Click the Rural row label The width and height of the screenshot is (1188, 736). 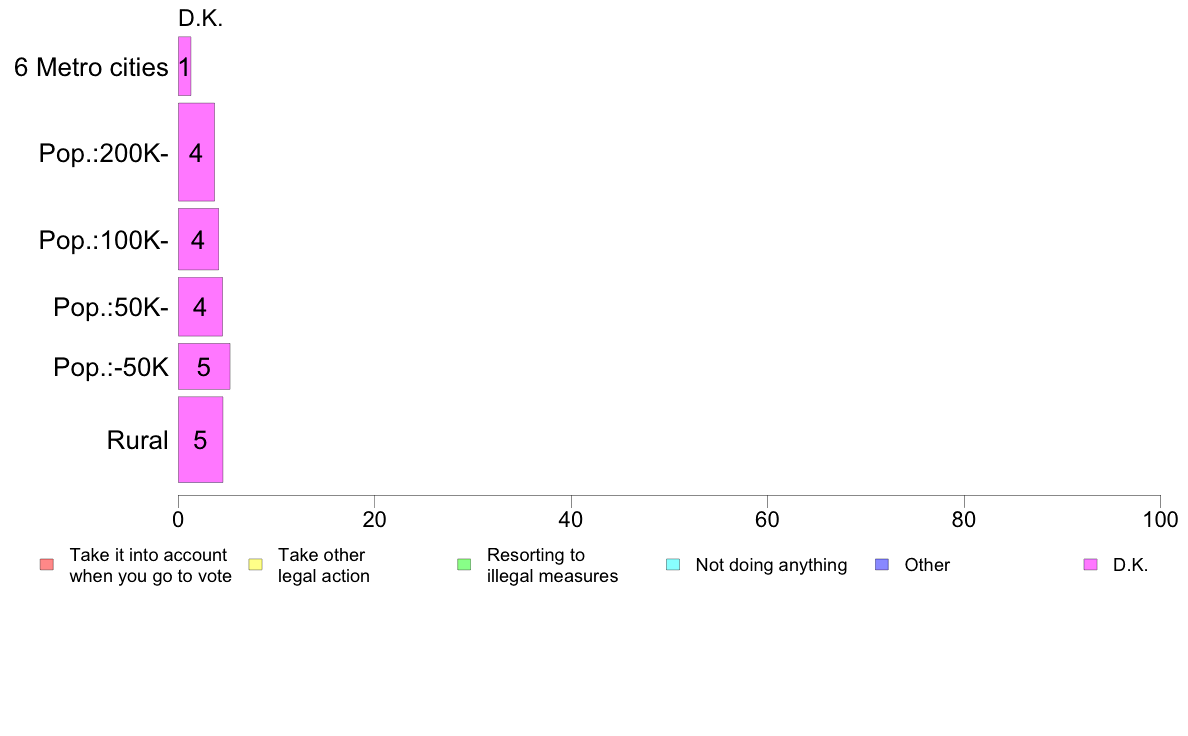[137, 440]
